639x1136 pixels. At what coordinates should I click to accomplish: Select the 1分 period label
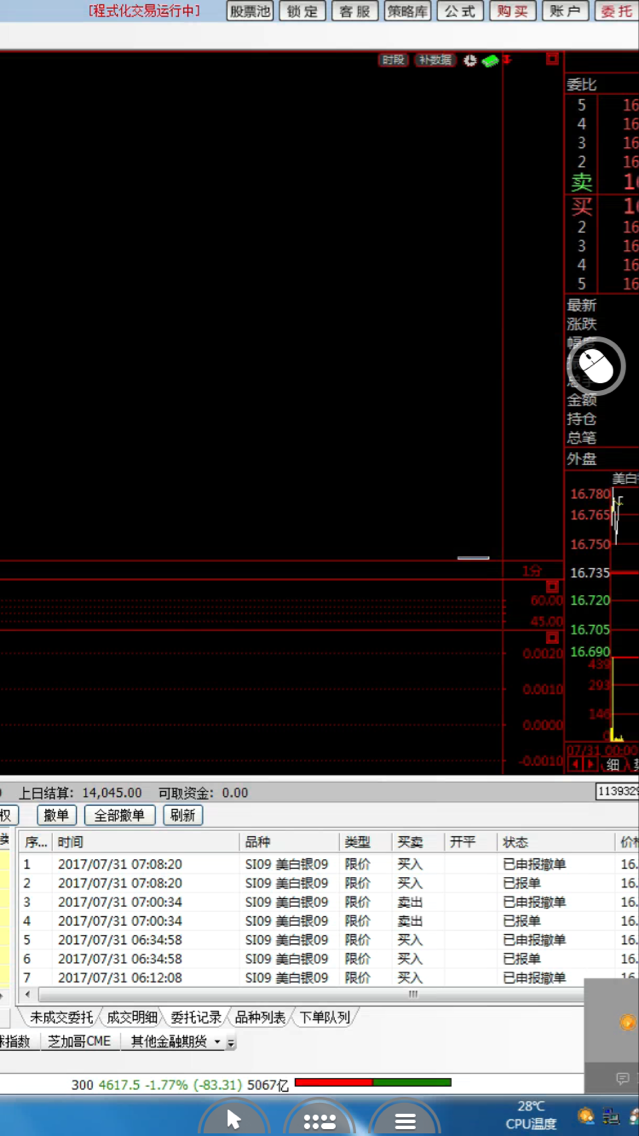pyautogui.click(x=532, y=571)
